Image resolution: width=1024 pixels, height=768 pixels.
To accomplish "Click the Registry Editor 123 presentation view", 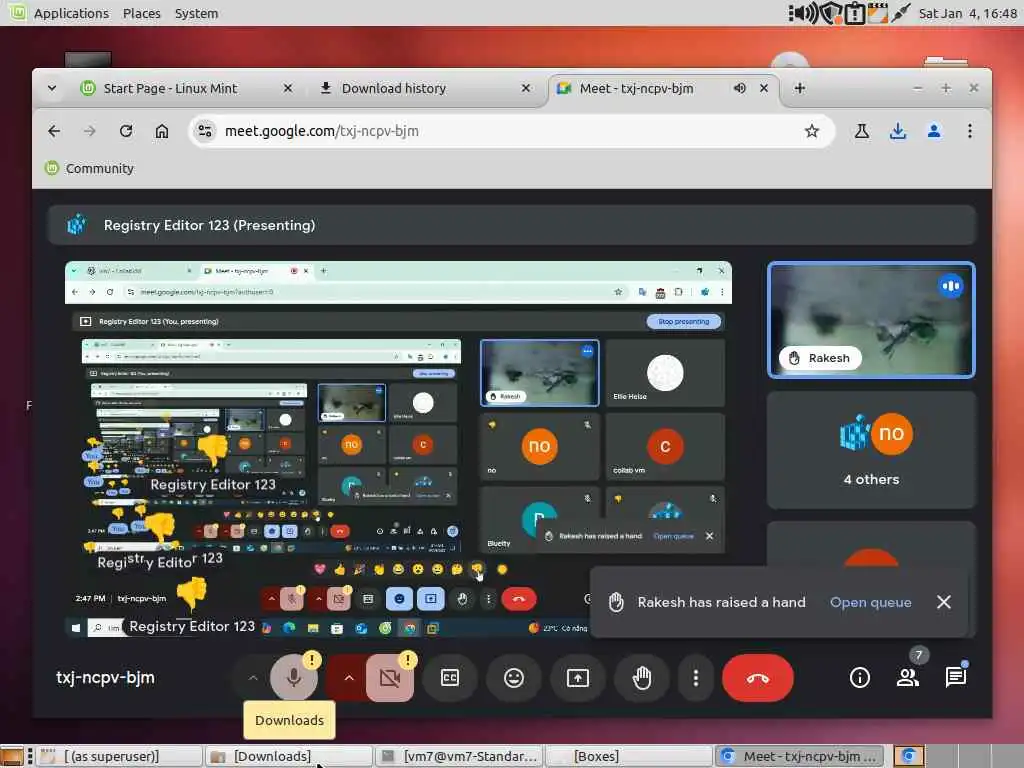I will coord(398,450).
